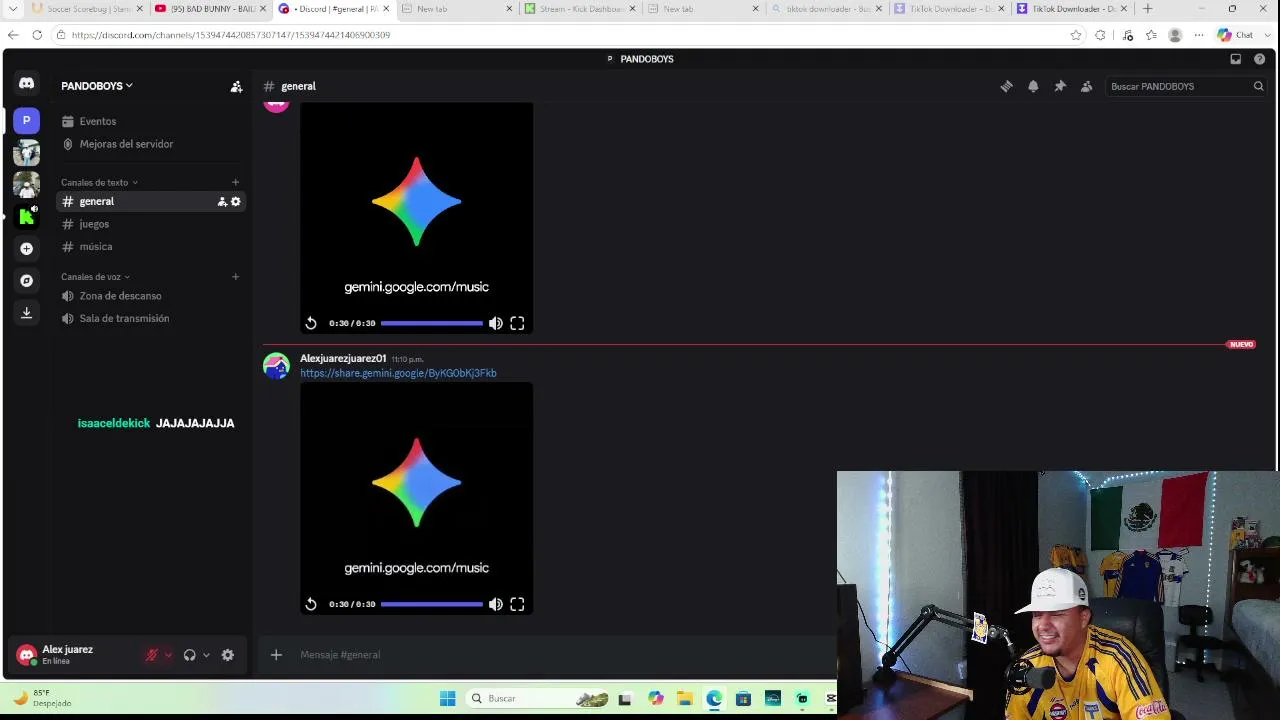
Task: Open headphone output options chevron
Action: 206,655
